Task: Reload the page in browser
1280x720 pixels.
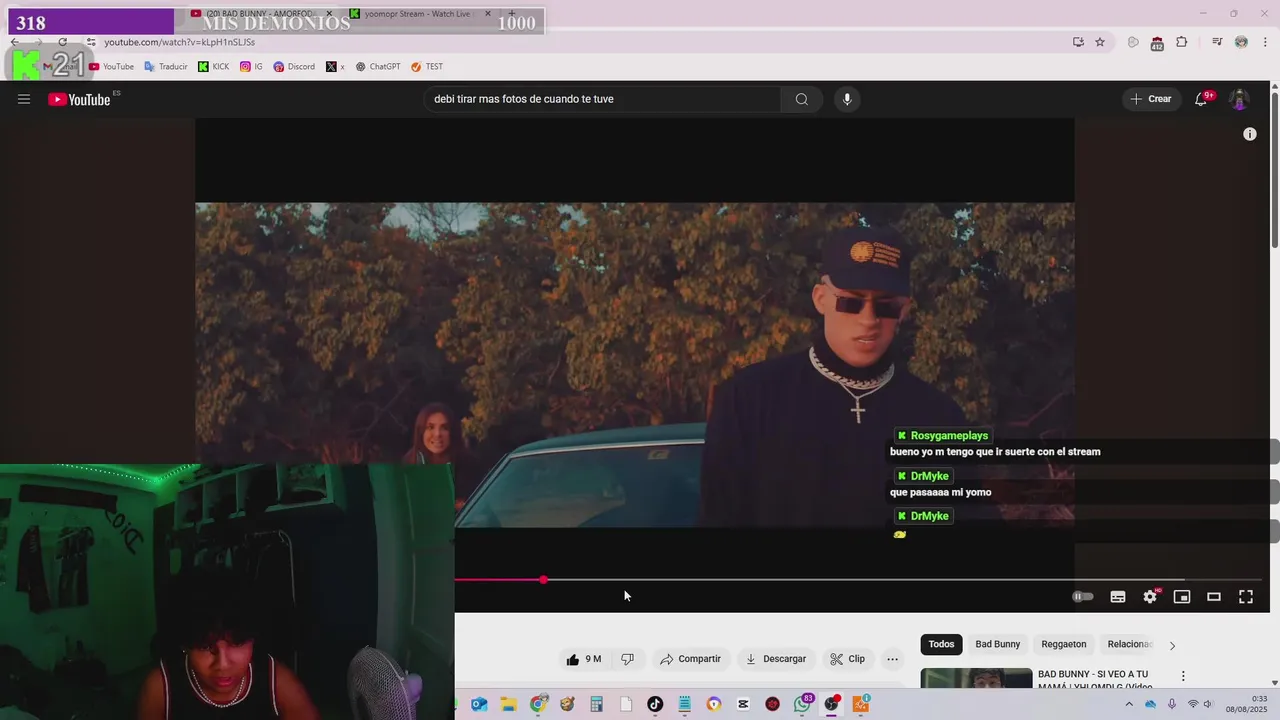Action: (x=62, y=42)
